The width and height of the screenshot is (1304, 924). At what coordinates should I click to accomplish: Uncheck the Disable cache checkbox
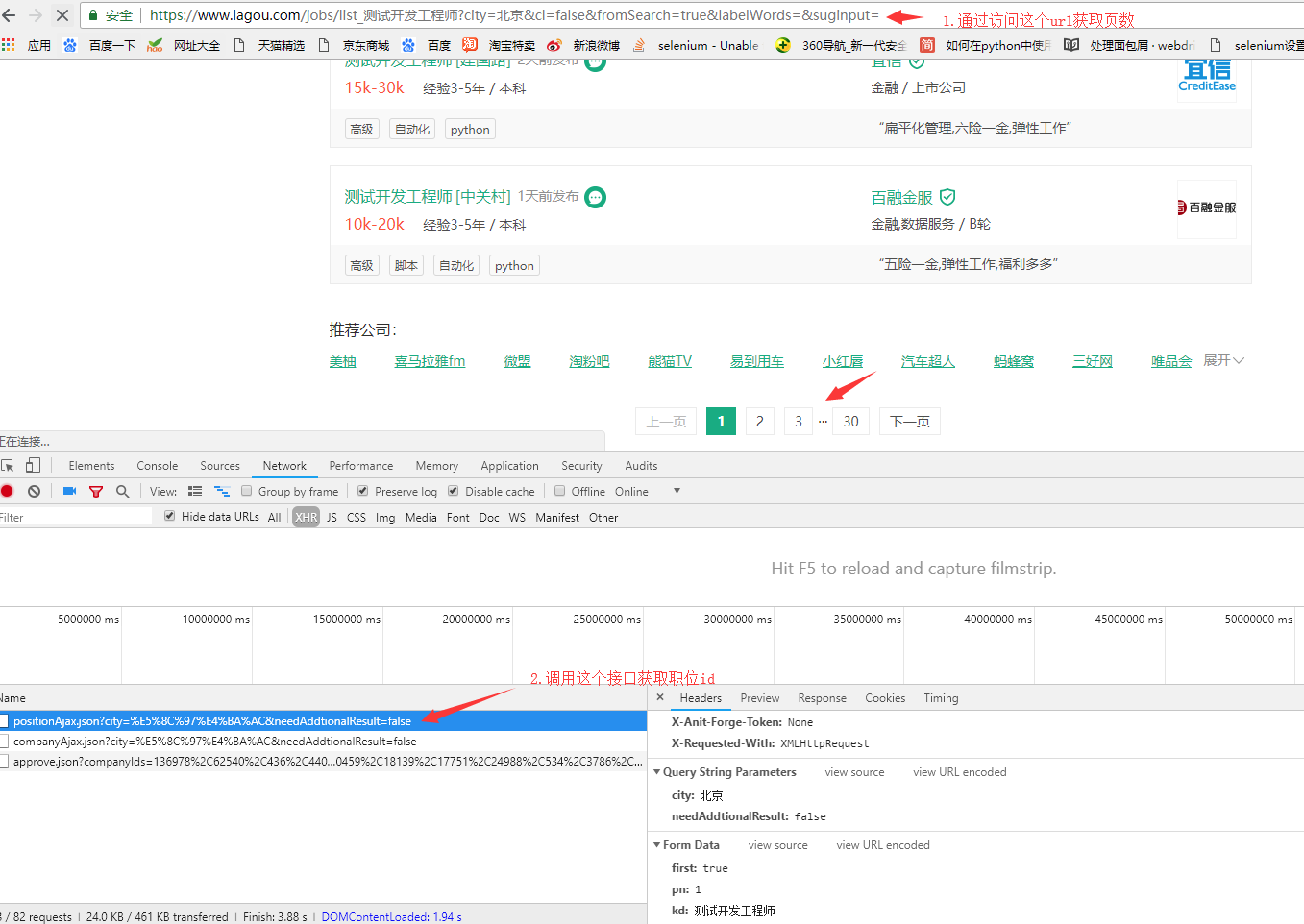(x=454, y=491)
